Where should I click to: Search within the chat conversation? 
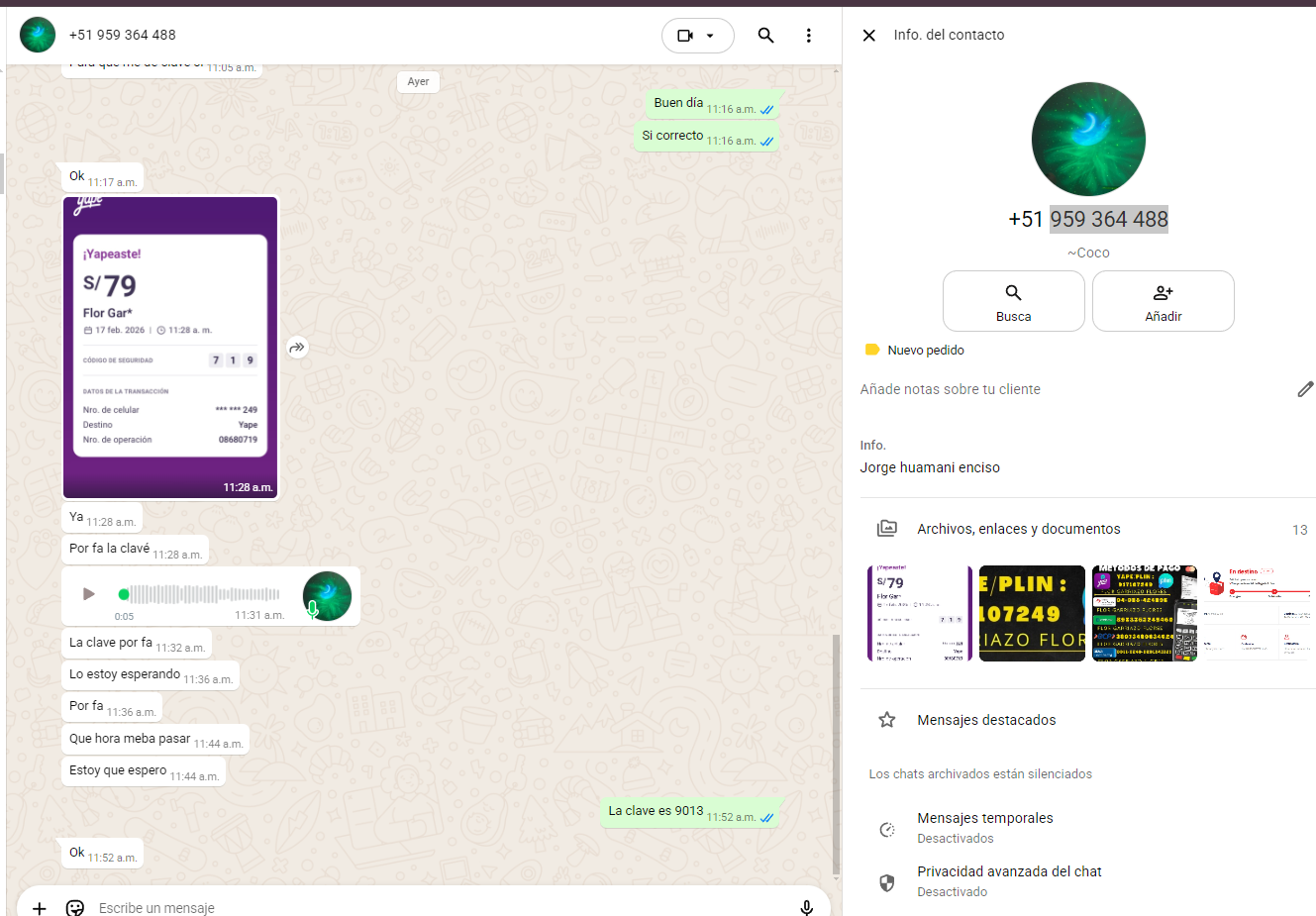click(x=765, y=36)
